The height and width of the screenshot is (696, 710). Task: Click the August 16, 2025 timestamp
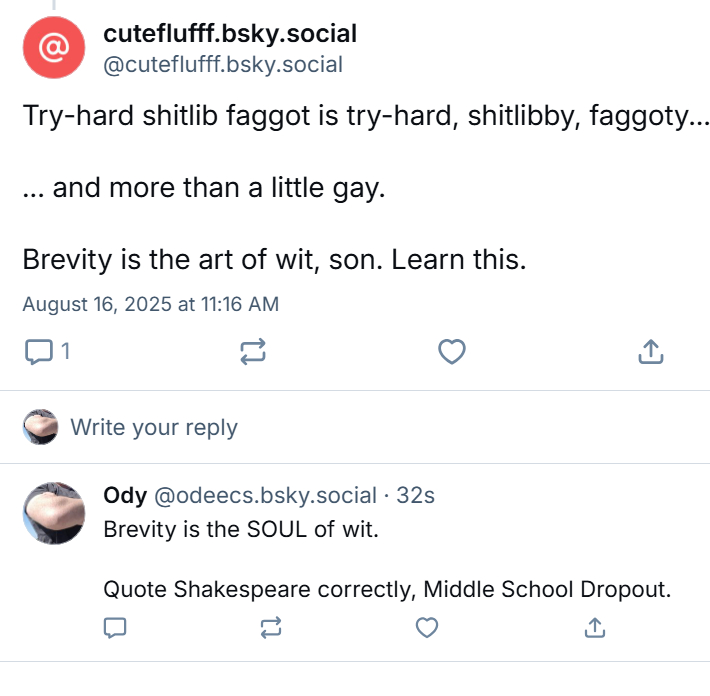pos(150,304)
